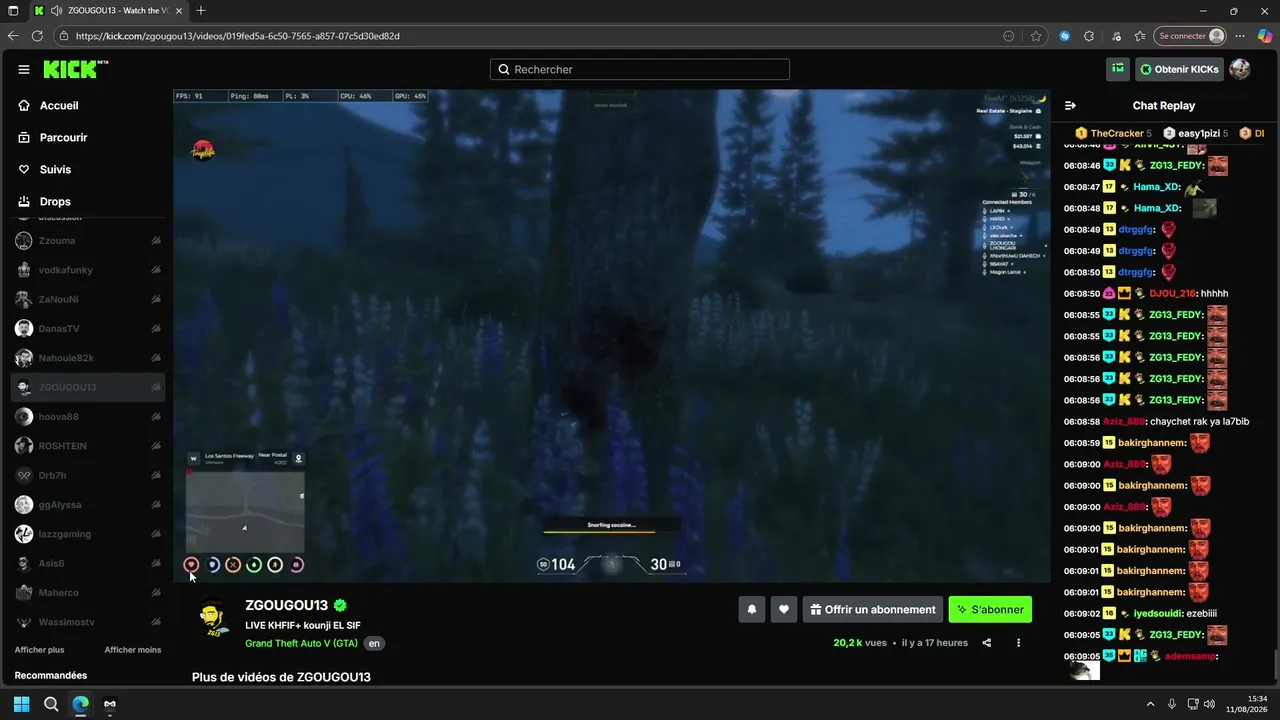Add this page to favorites star
This screenshot has height=720, width=1280.
[1036, 36]
